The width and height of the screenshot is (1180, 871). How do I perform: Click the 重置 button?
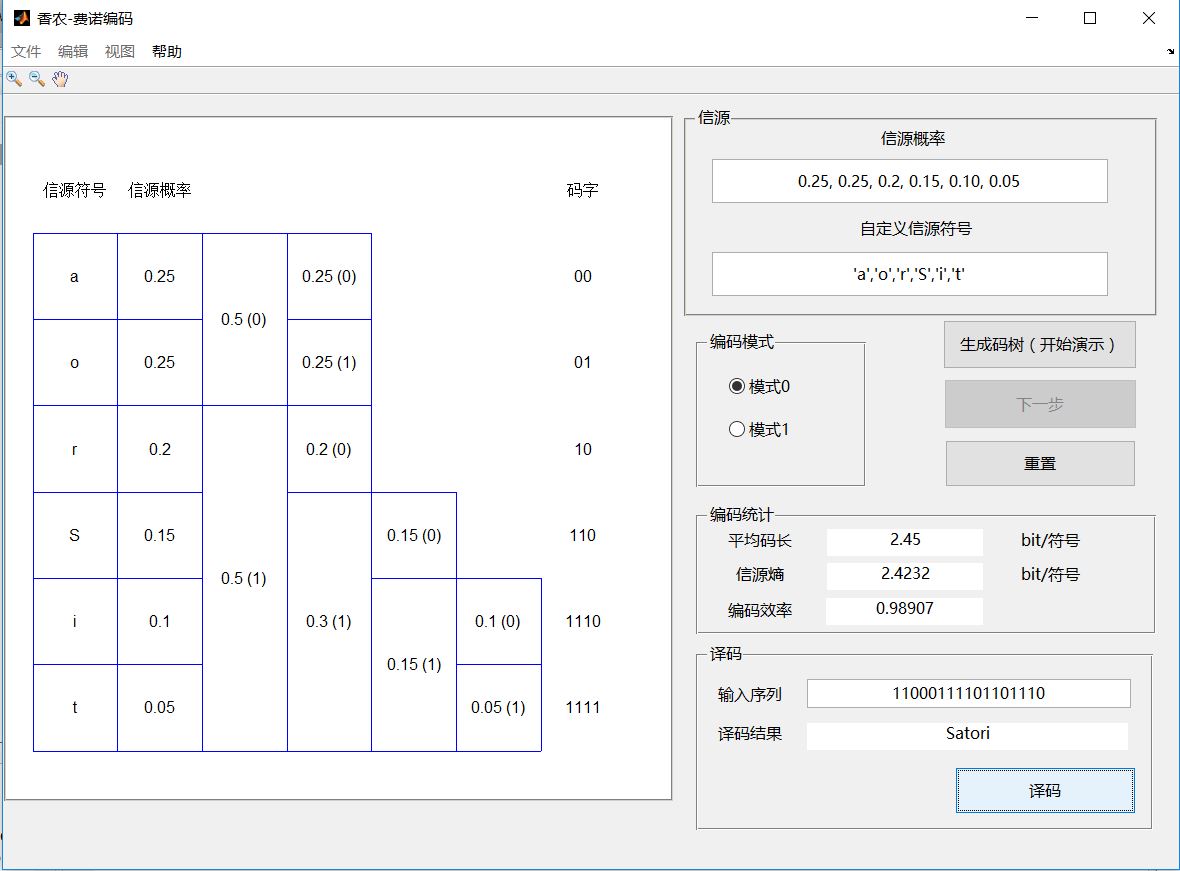click(1040, 464)
